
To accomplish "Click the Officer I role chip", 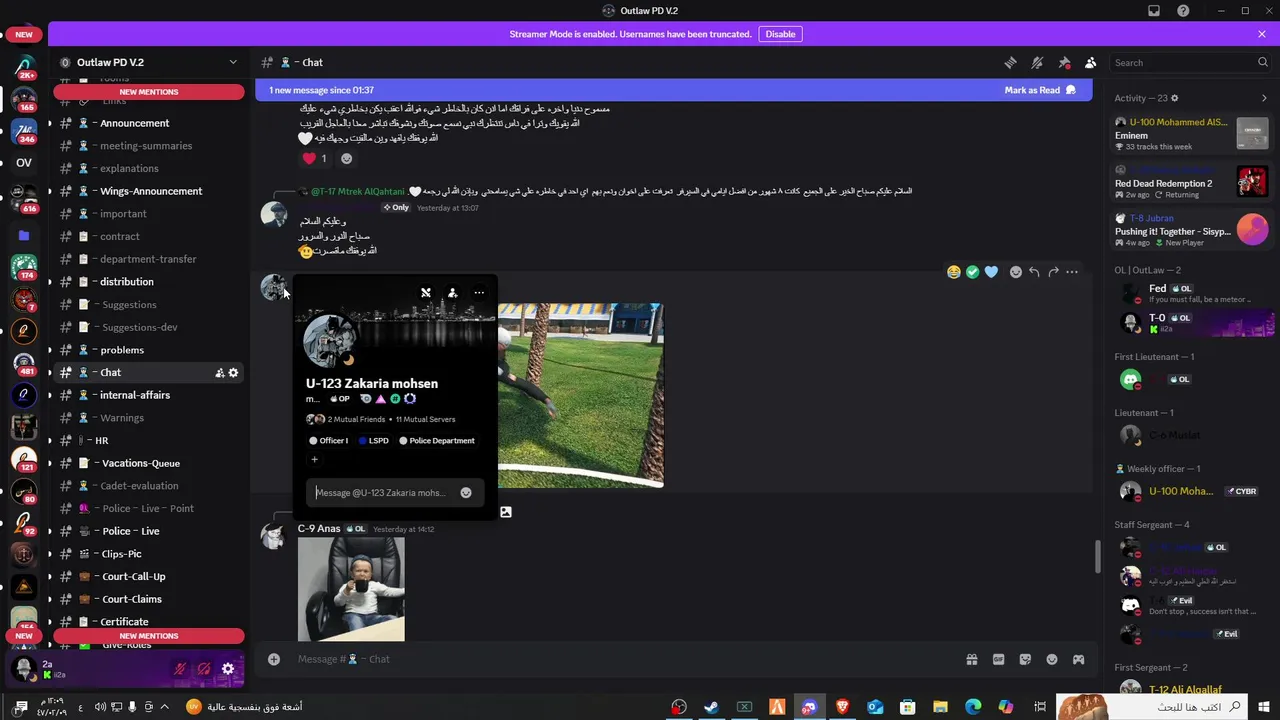I will click(x=329, y=441).
